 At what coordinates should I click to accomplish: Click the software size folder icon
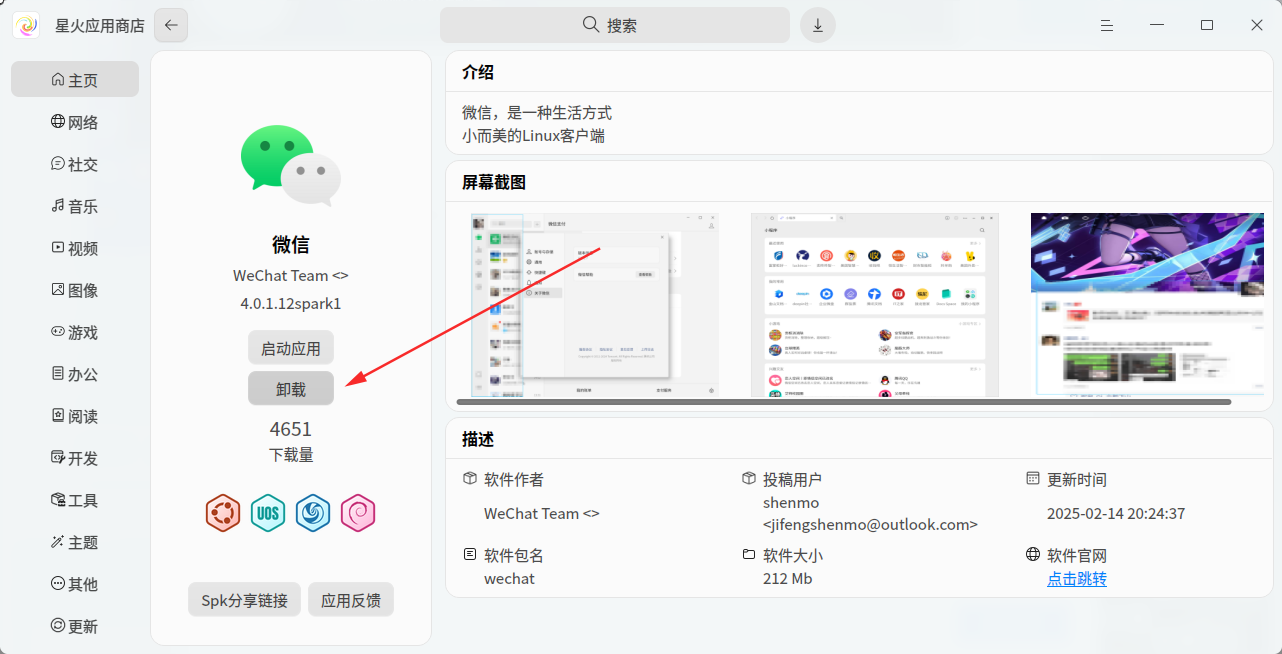749,554
